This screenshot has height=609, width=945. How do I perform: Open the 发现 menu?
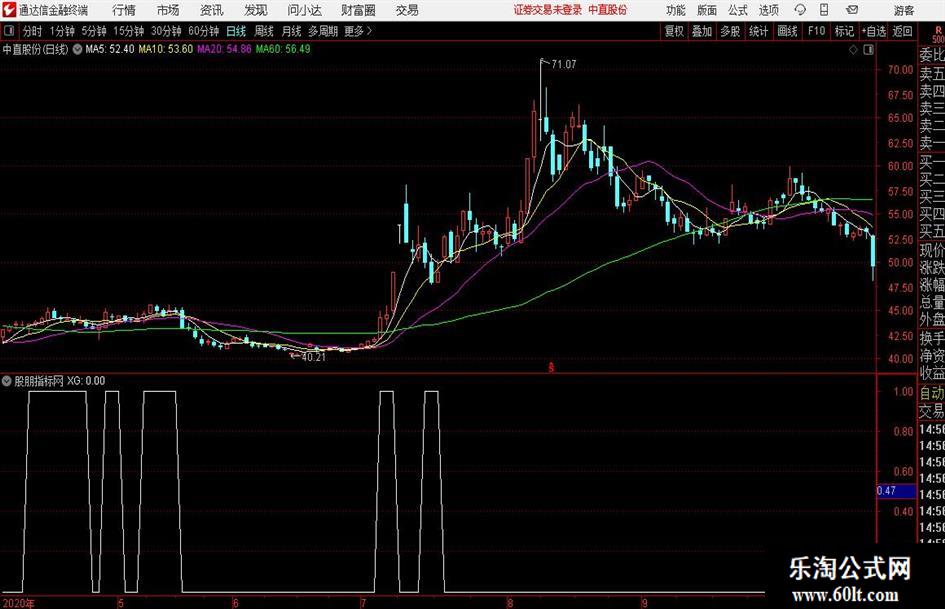pyautogui.click(x=256, y=10)
